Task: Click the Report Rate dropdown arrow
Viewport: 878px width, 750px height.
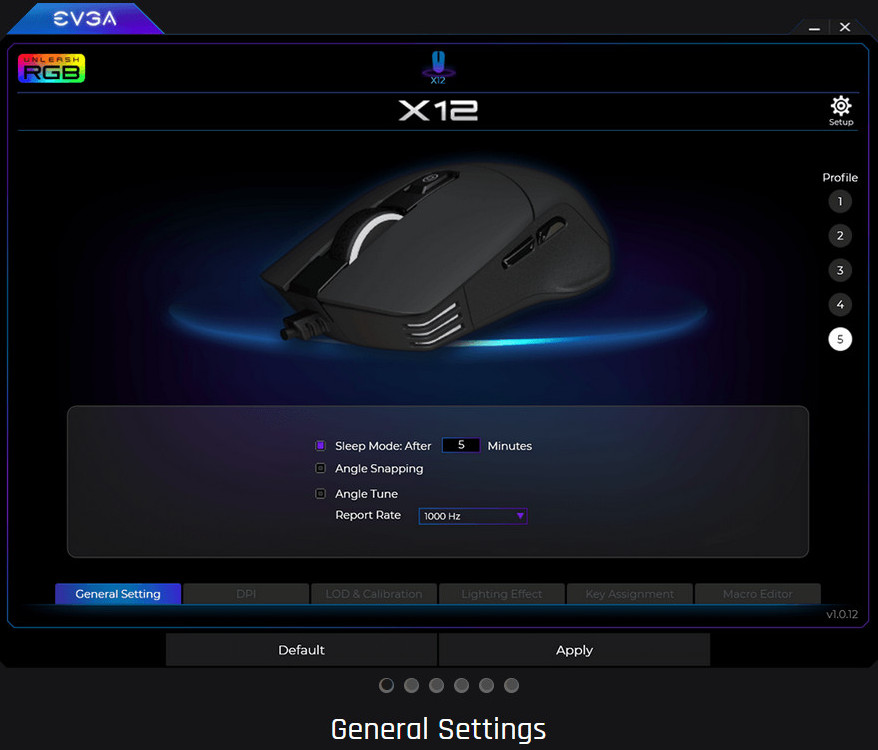Action: coord(520,516)
